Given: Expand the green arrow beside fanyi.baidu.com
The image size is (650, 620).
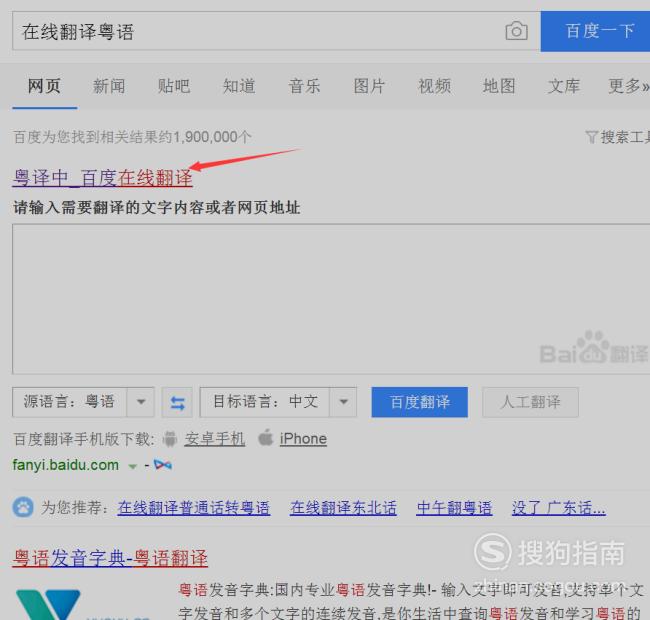Looking at the screenshot, I should [x=132, y=466].
